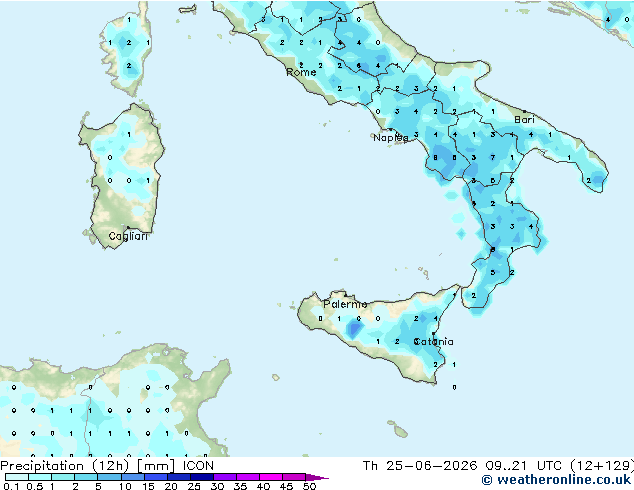Click the Palermo city label
The width and height of the screenshot is (634, 490).
345,304
